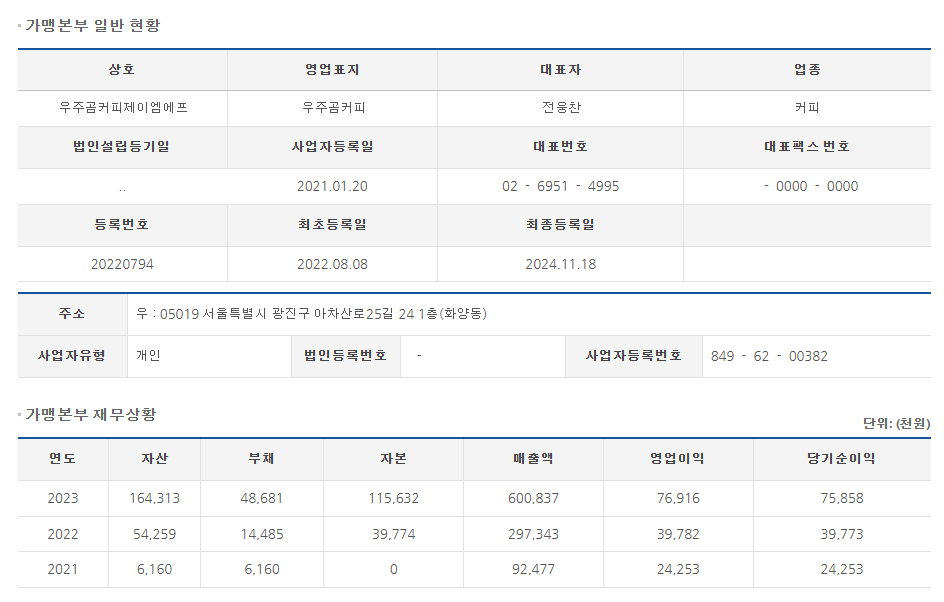The width and height of the screenshot is (944, 602).
Task: Select 2021 sales value 92,477
Action: [533, 569]
